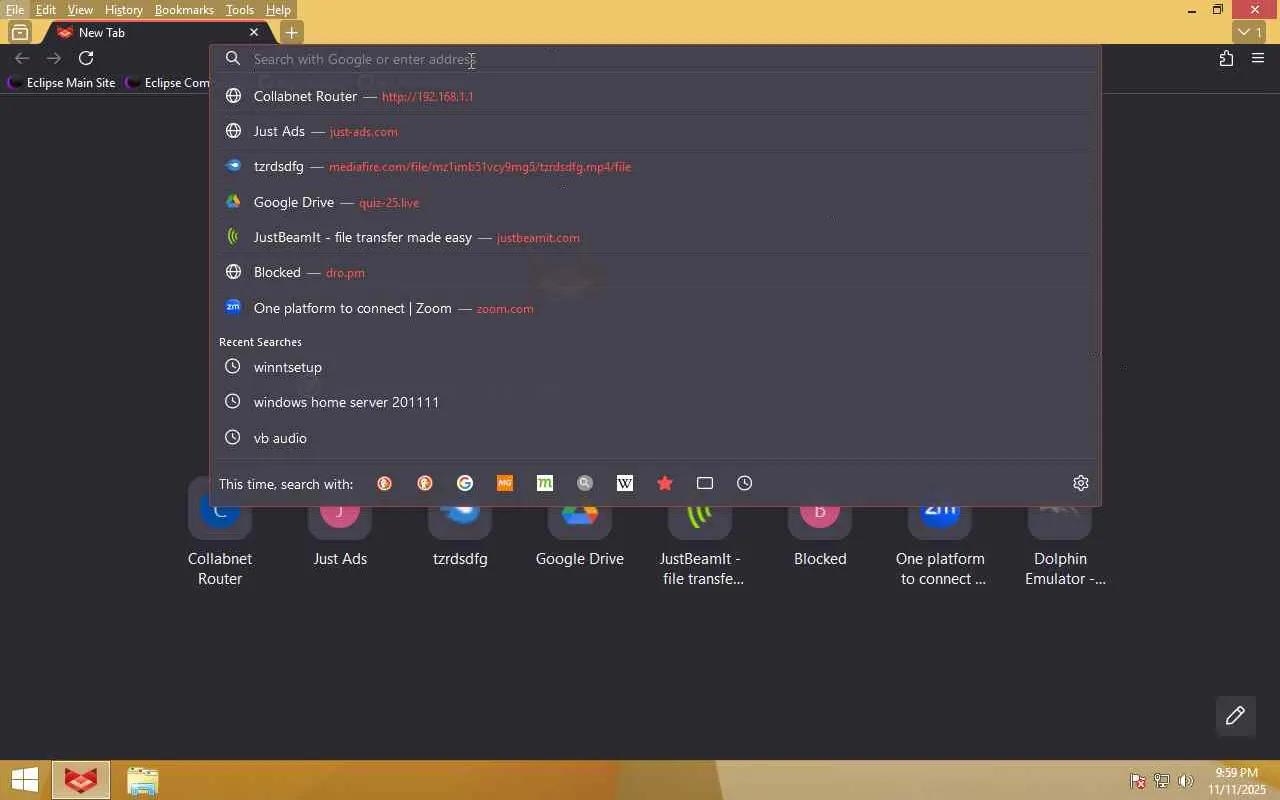This screenshot has height=800, width=1280.
Task: Open the History menu
Action: click(123, 10)
